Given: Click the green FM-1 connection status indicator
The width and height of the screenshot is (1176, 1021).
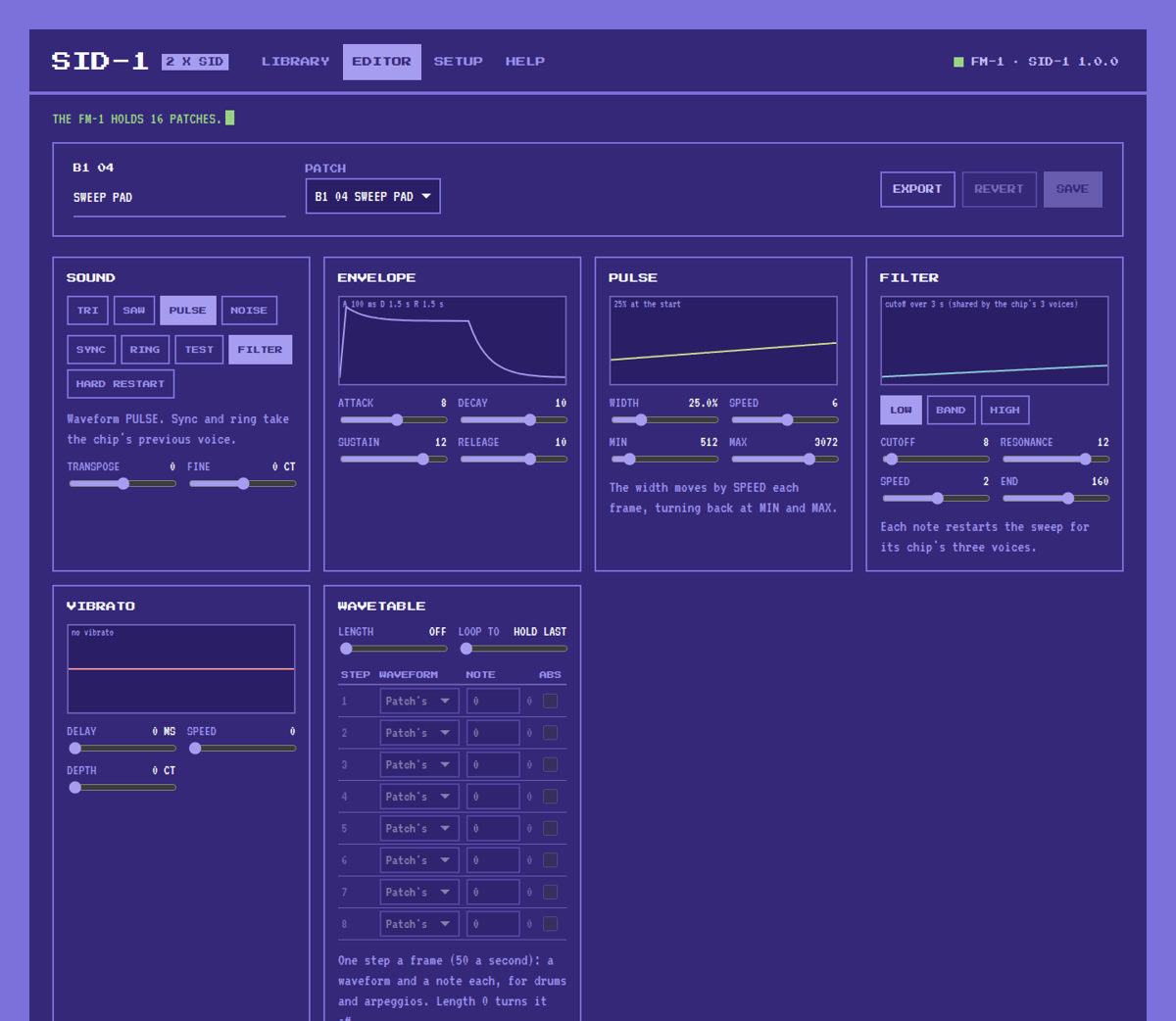Looking at the screenshot, I should coord(958,62).
